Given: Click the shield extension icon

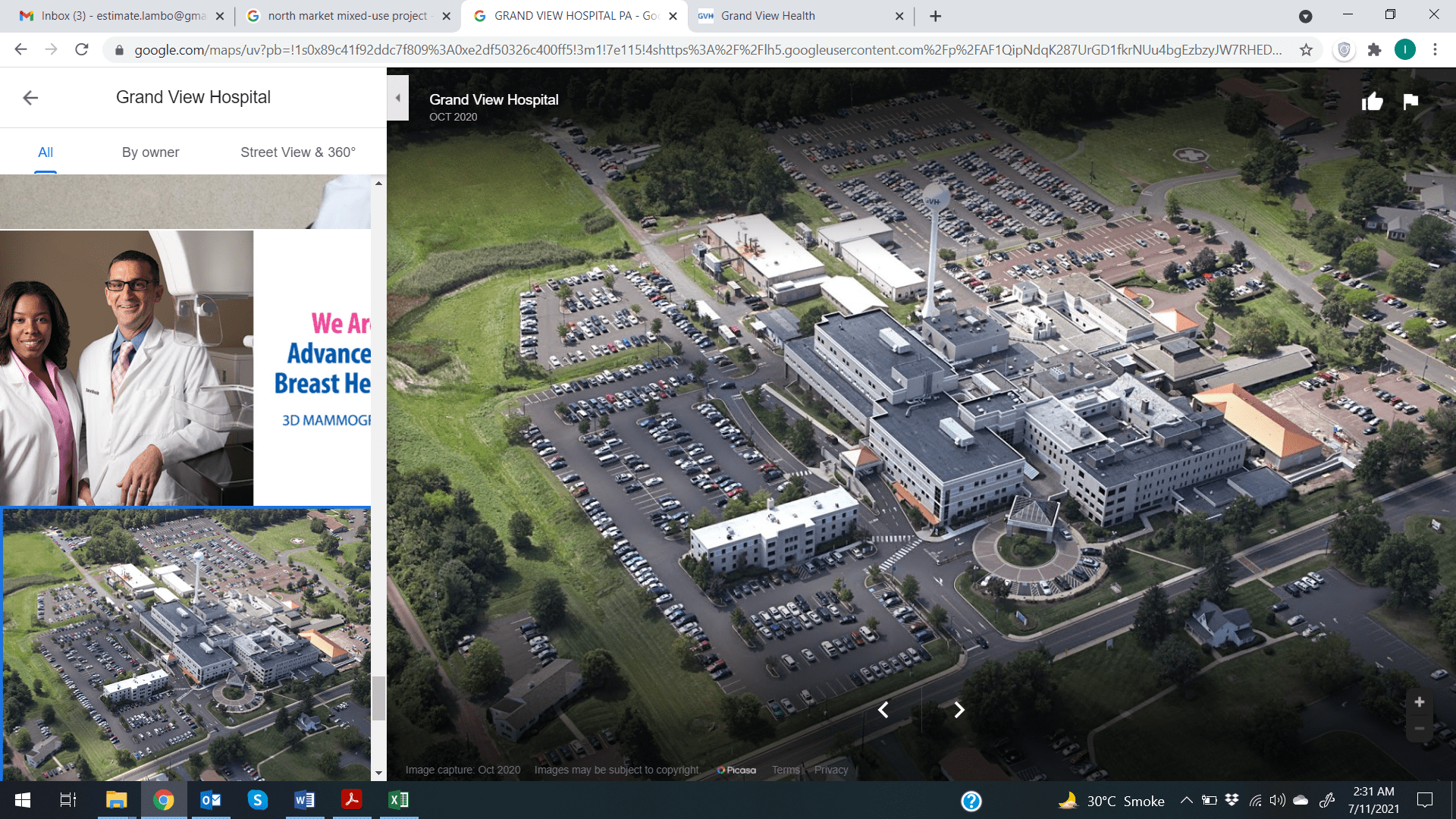Looking at the screenshot, I should (x=1344, y=50).
